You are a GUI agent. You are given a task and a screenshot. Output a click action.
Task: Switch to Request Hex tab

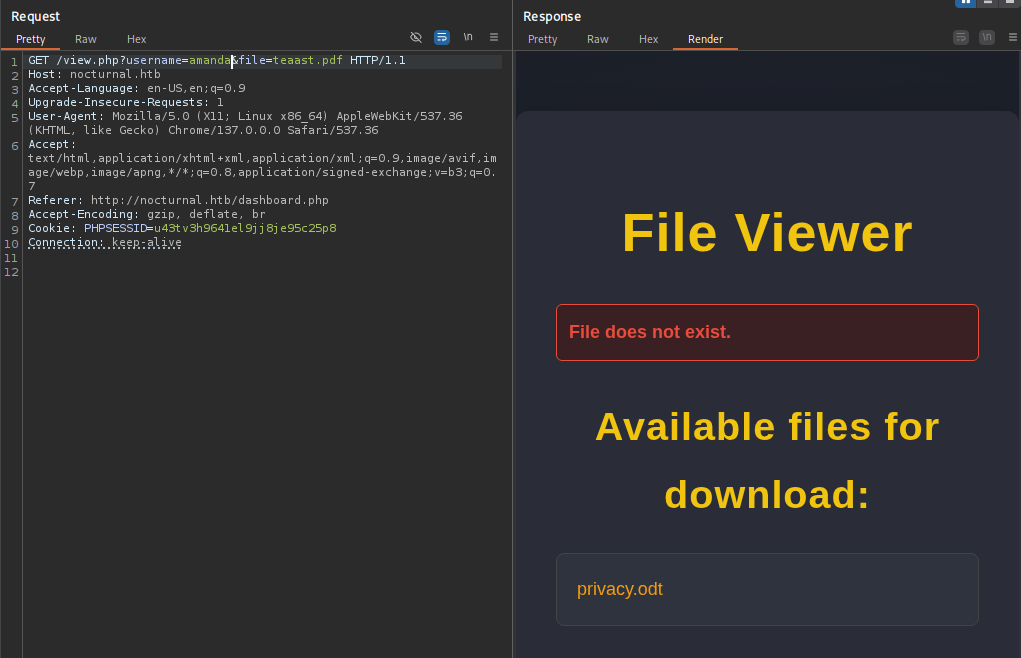click(136, 39)
